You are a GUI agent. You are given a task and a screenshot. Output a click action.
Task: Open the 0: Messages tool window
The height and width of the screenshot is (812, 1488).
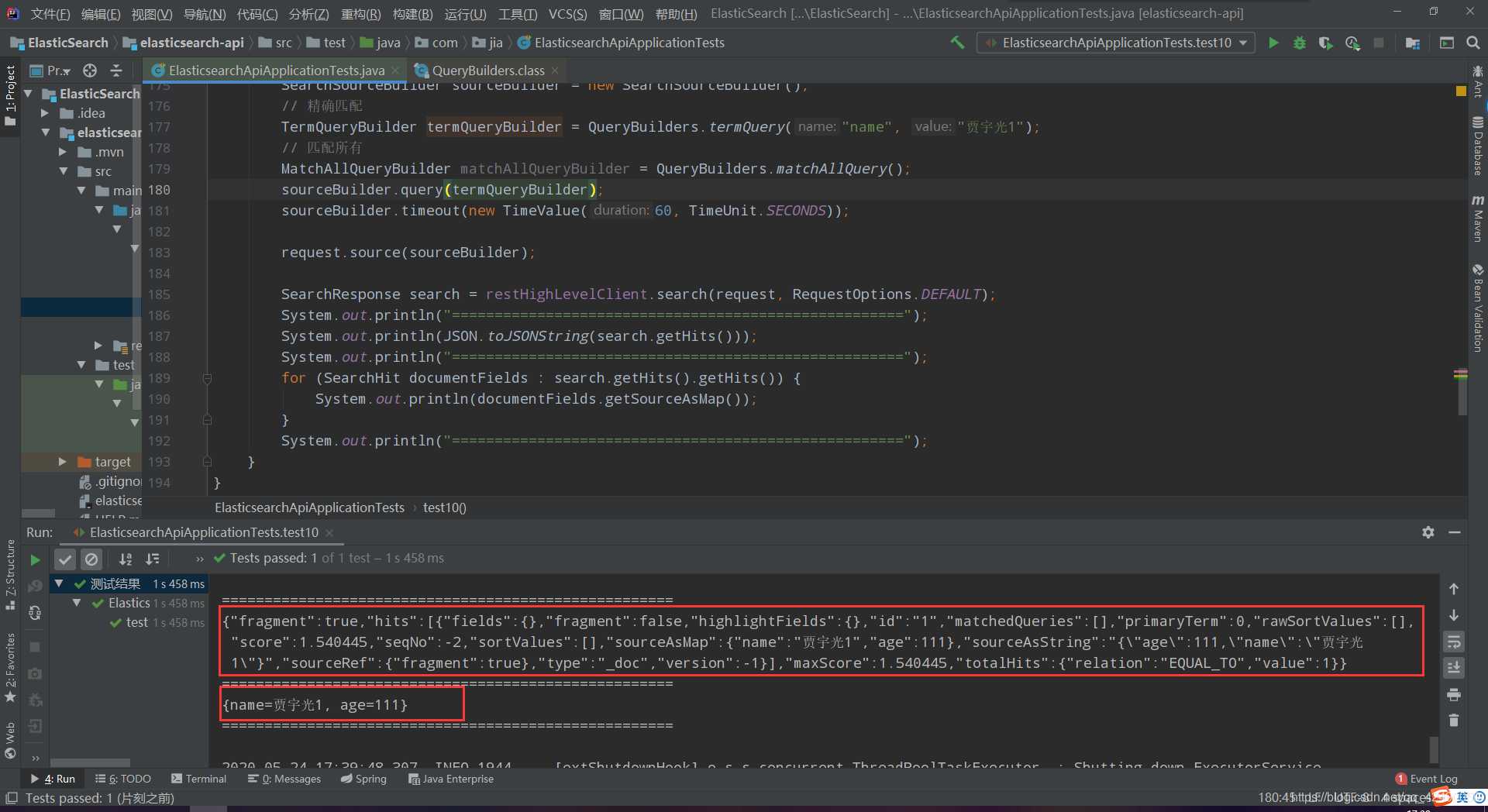pyautogui.click(x=284, y=779)
